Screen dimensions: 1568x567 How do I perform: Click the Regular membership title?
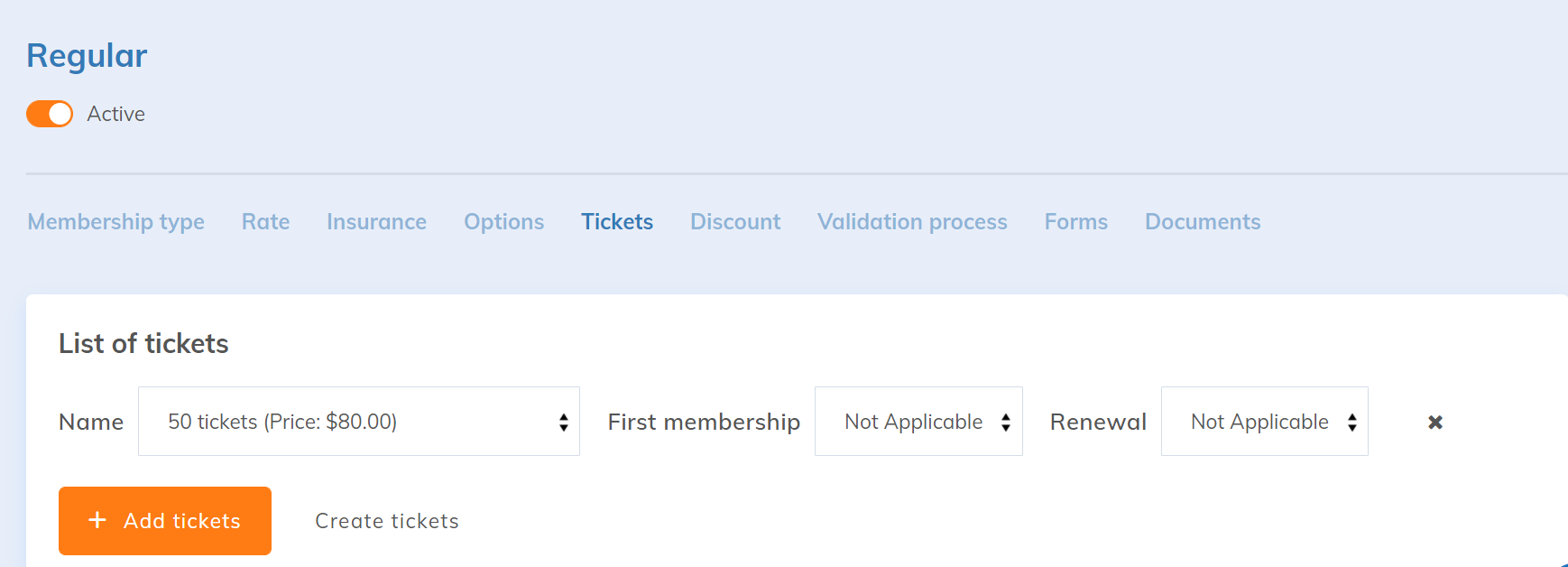87,56
